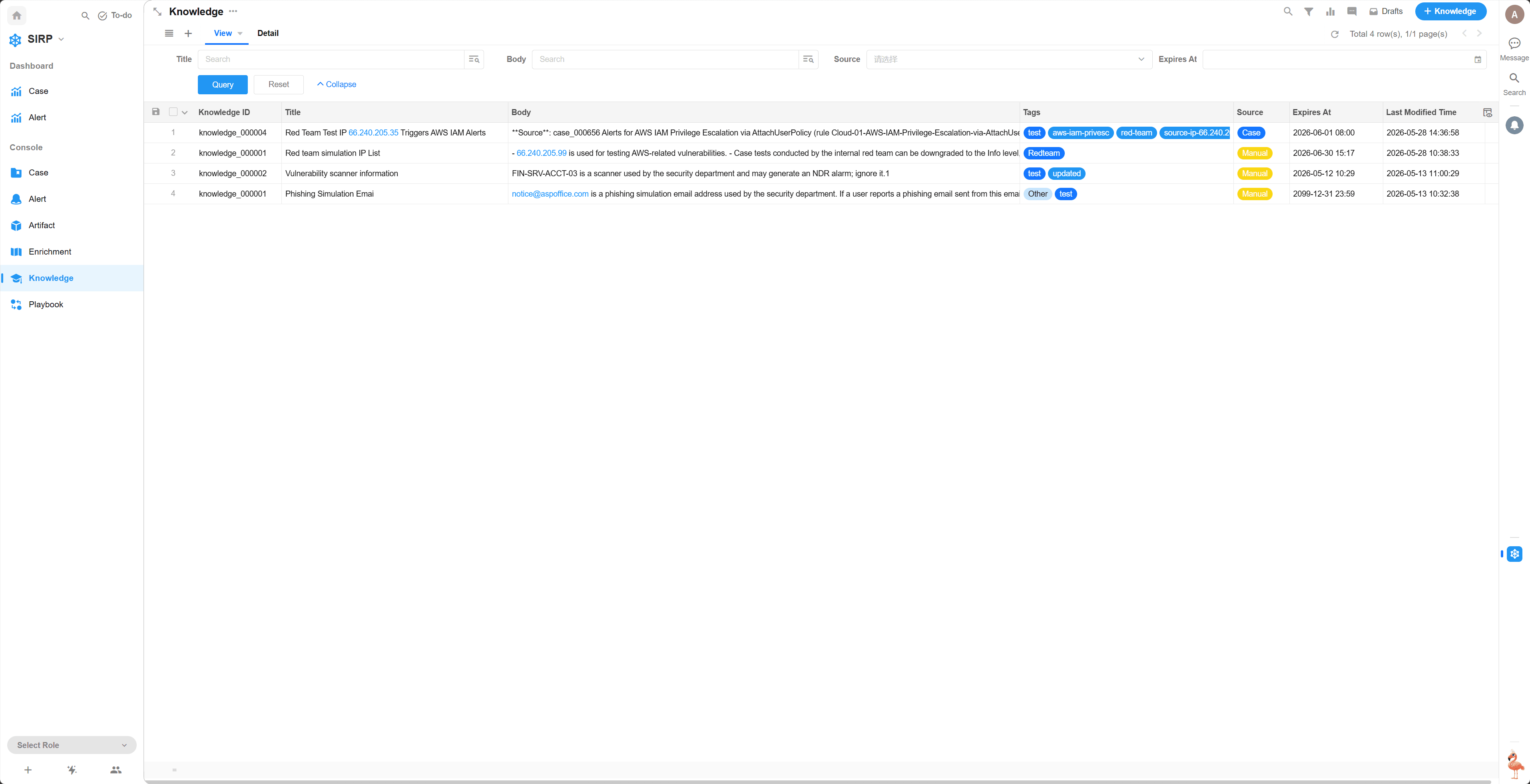Image resolution: width=1530 pixels, height=784 pixels.
Task: Open sidebar search magnifier
Action: 86,16
